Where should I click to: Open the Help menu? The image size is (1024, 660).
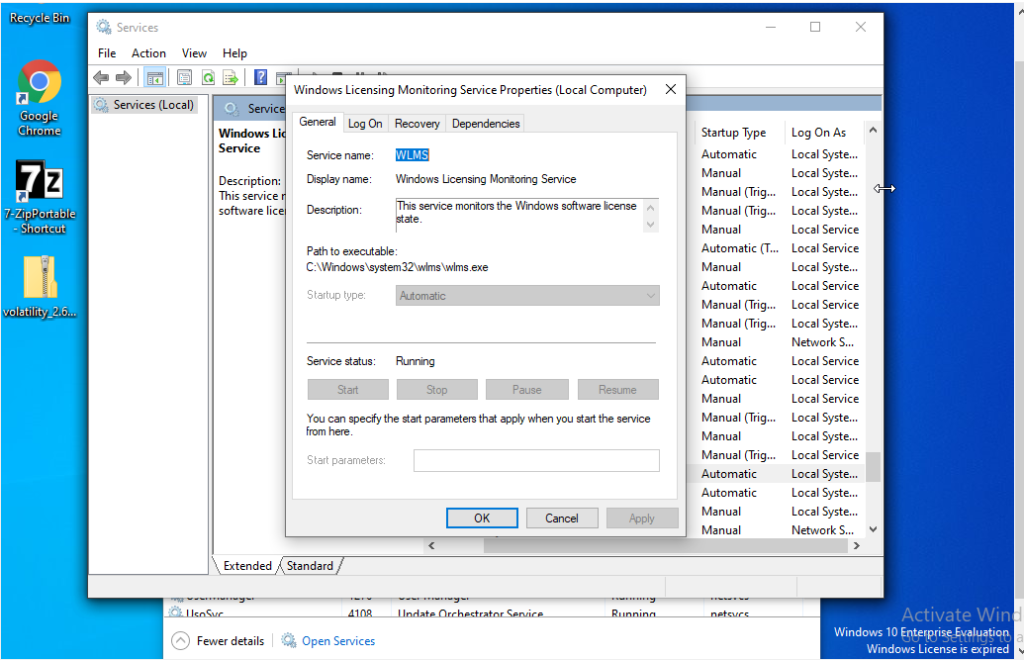(234, 54)
